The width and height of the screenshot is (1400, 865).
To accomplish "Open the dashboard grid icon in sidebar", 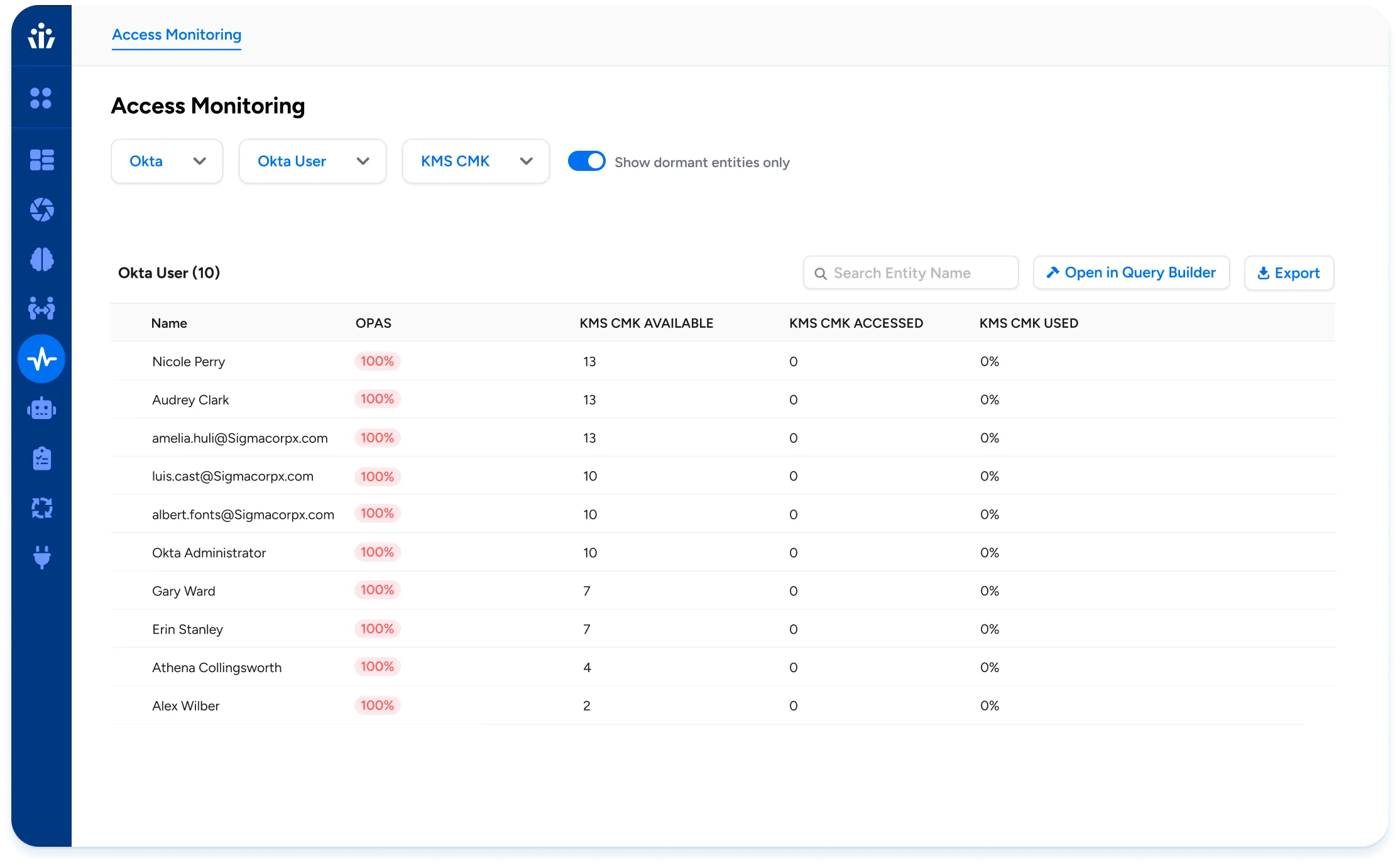I will 41,160.
